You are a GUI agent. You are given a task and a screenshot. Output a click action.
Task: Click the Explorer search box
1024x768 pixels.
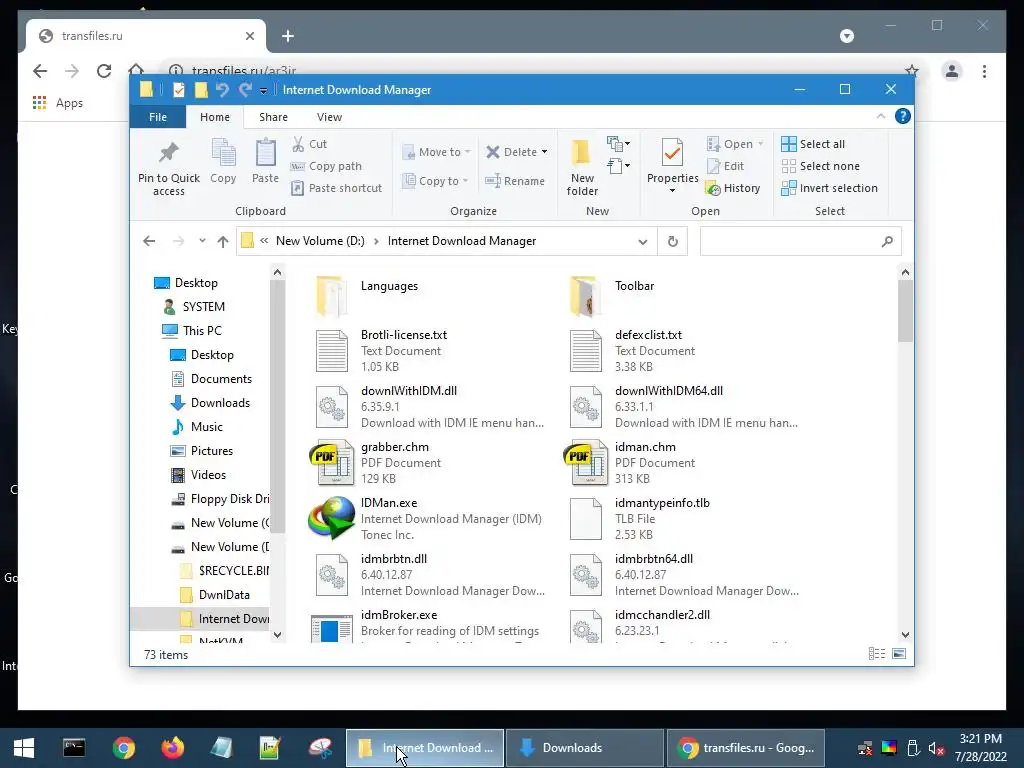click(800, 242)
